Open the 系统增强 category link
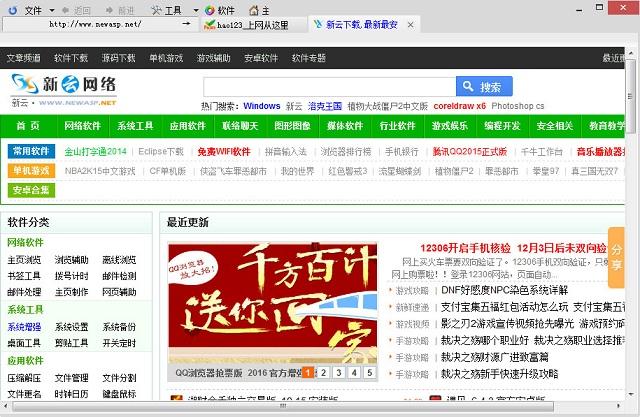The height and width of the screenshot is (417, 640). [x=24, y=327]
